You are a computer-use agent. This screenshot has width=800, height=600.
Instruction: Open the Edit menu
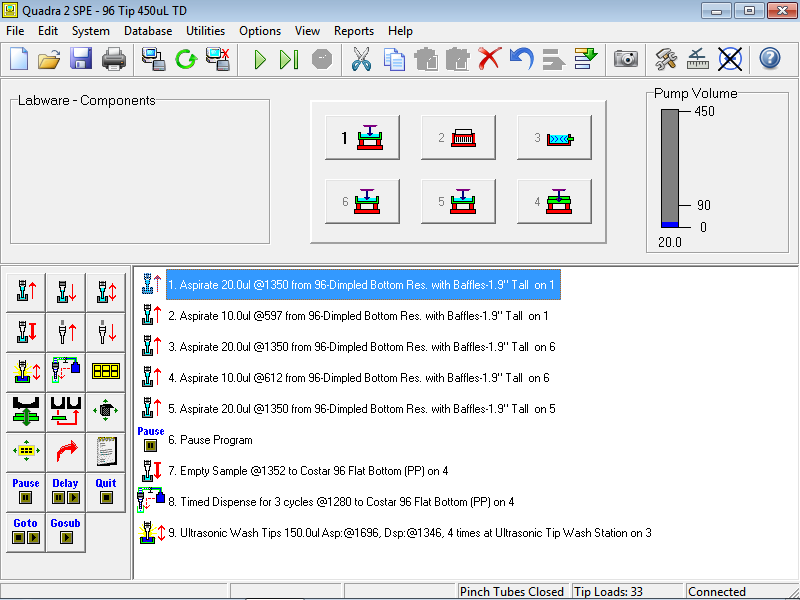pyautogui.click(x=48, y=31)
